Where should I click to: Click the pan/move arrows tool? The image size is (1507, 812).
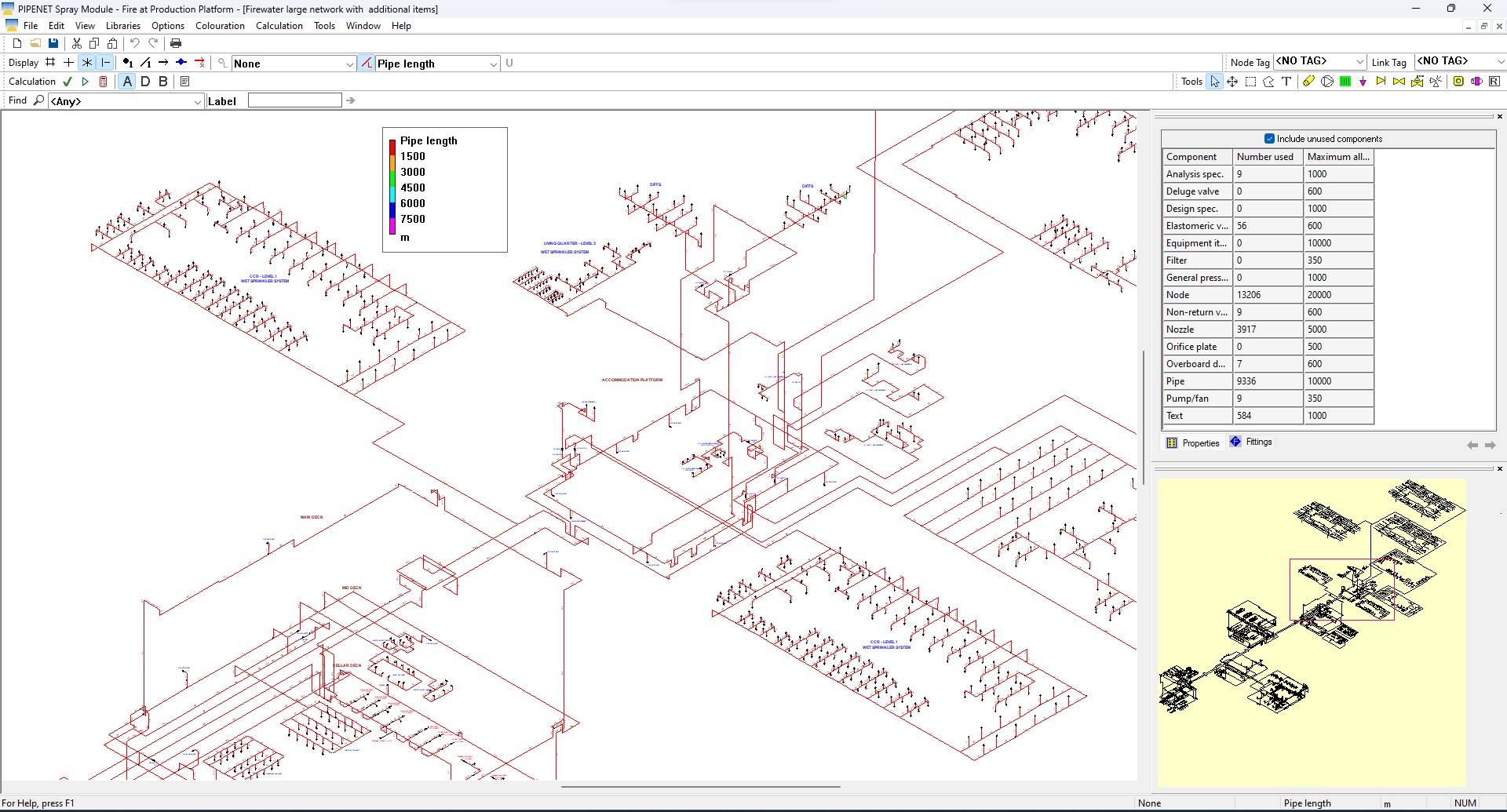1232,82
